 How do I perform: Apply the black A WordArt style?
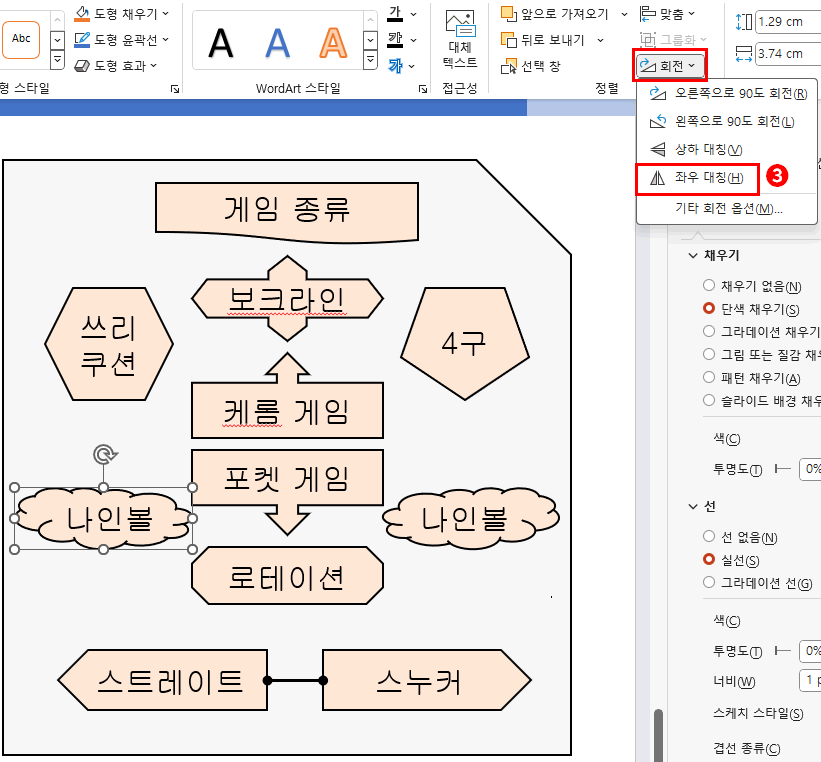coord(220,42)
